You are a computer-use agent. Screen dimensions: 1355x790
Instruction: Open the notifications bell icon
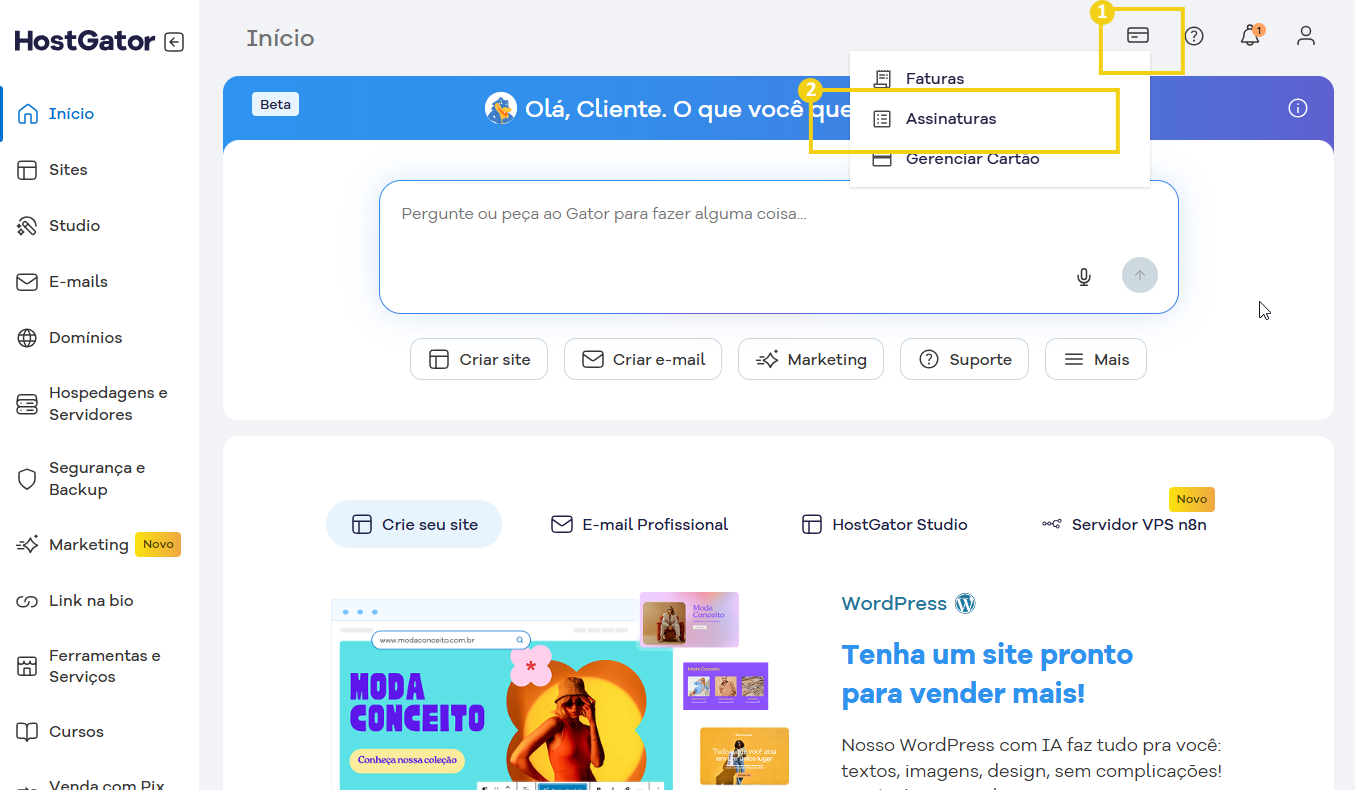click(x=1249, y=37)
